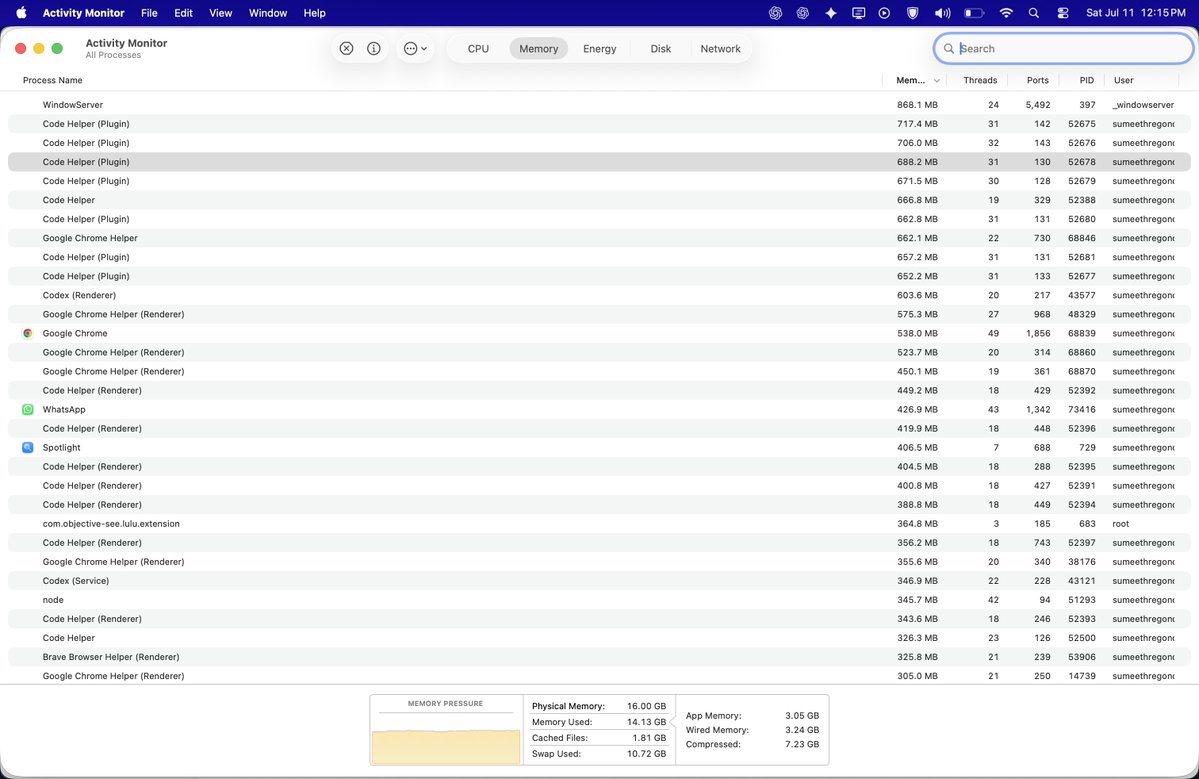Open the Energy tab
The image size is (1199, 779).
coord(600,48)
